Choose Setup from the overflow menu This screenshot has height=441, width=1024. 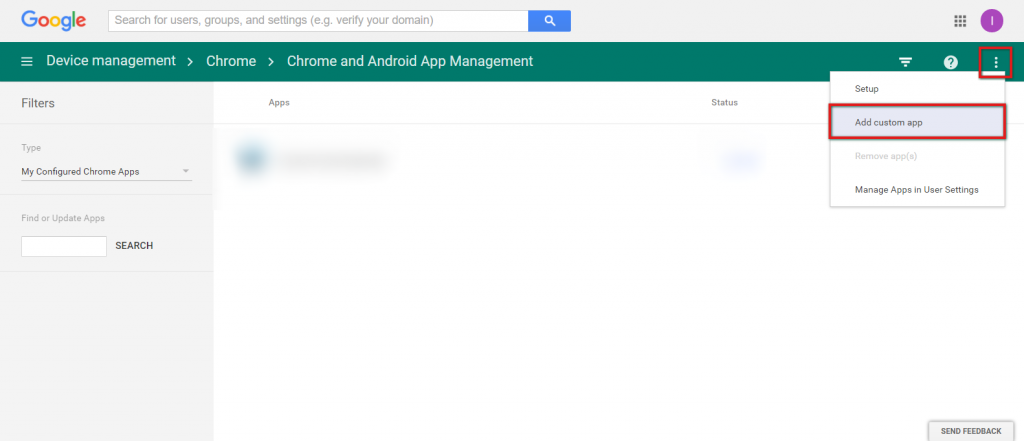pos(917,89)
